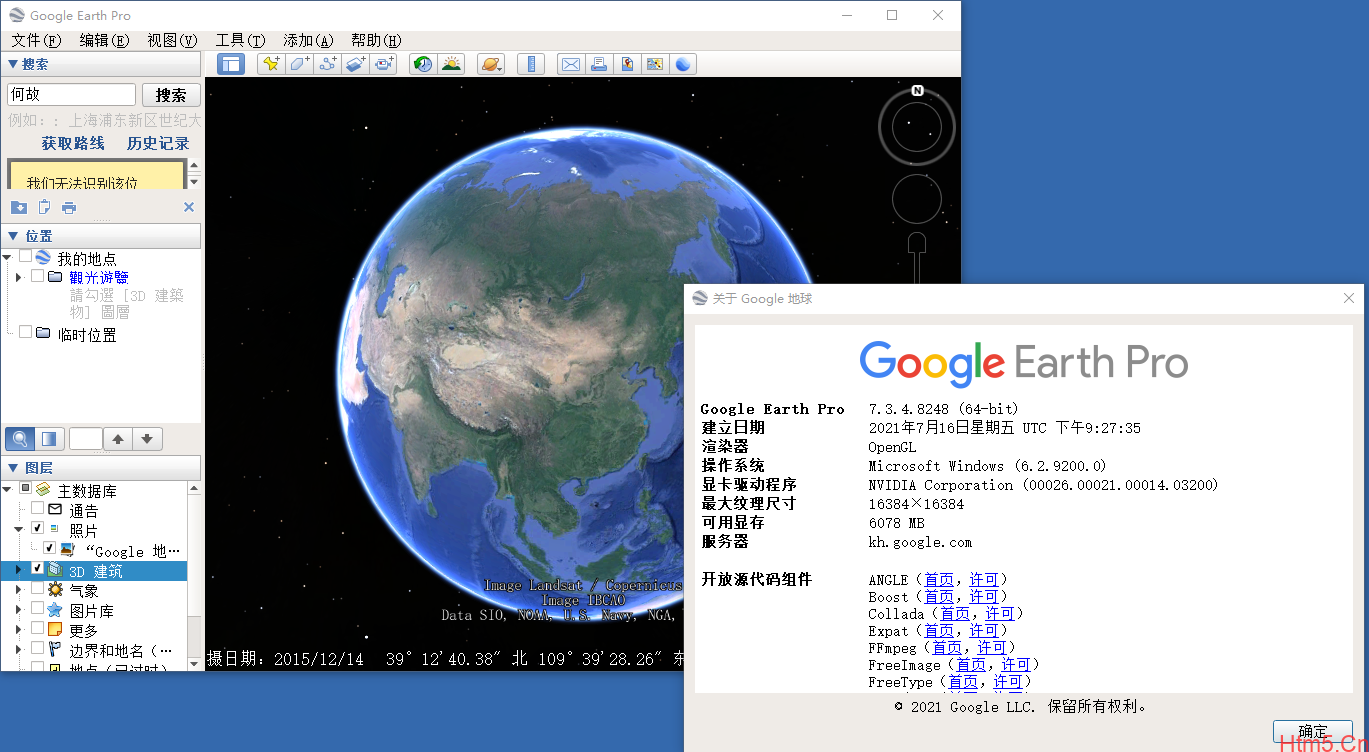The width and height of the screenshot is (1369, 752).
Task: Click the search results scroll-up arrow
Action: click(x=194, y=165)
